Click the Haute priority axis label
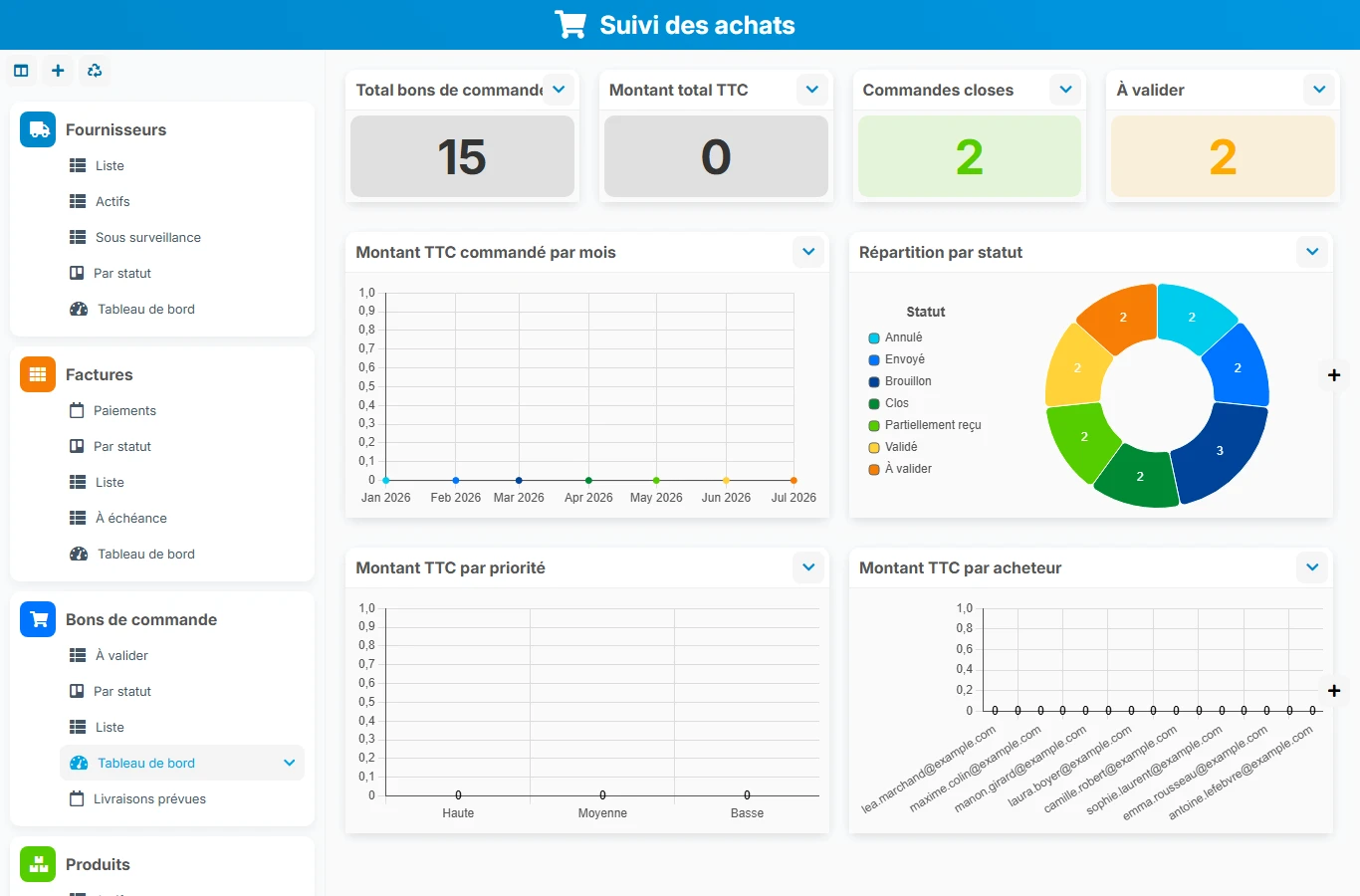 pyautogui.click(x=458, y=813)
